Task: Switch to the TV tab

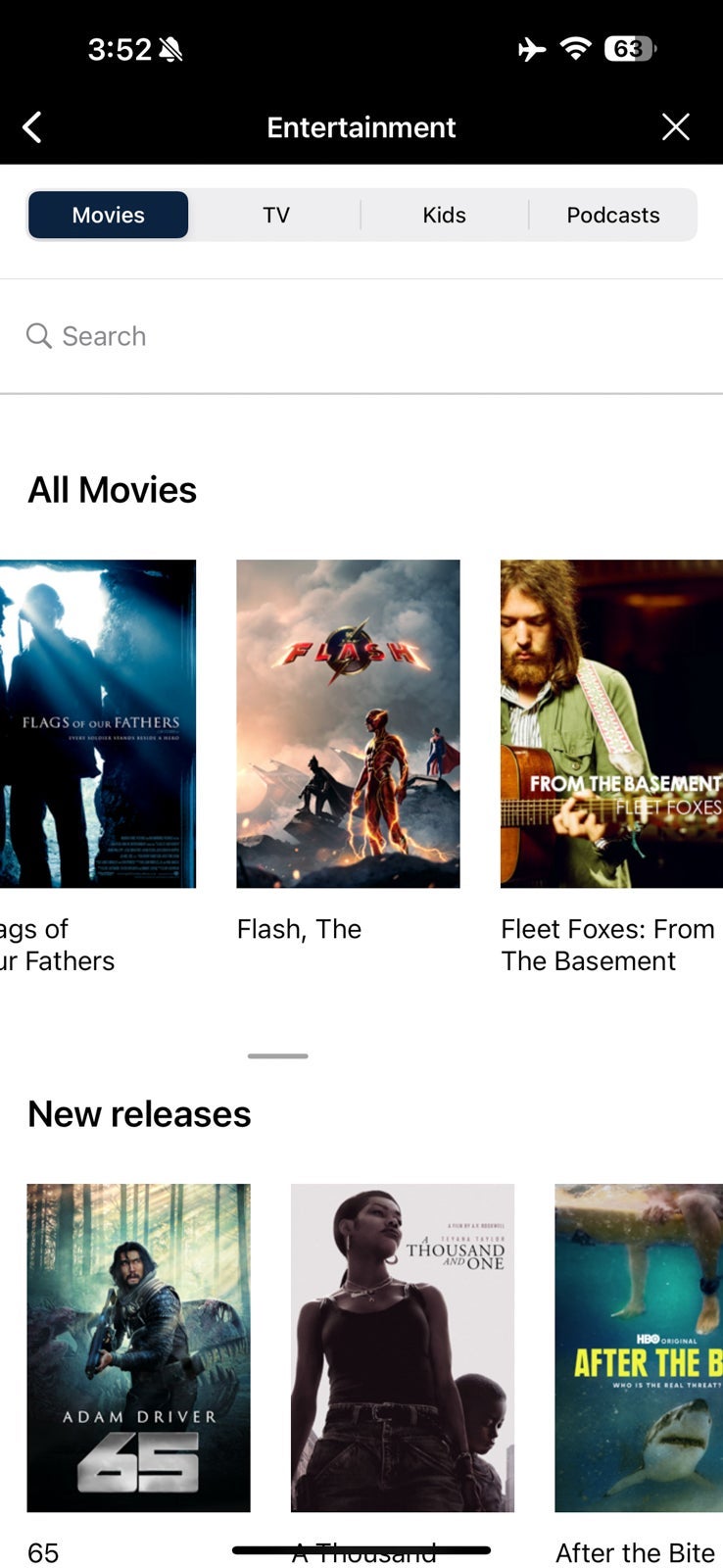Action: point(276,215)
